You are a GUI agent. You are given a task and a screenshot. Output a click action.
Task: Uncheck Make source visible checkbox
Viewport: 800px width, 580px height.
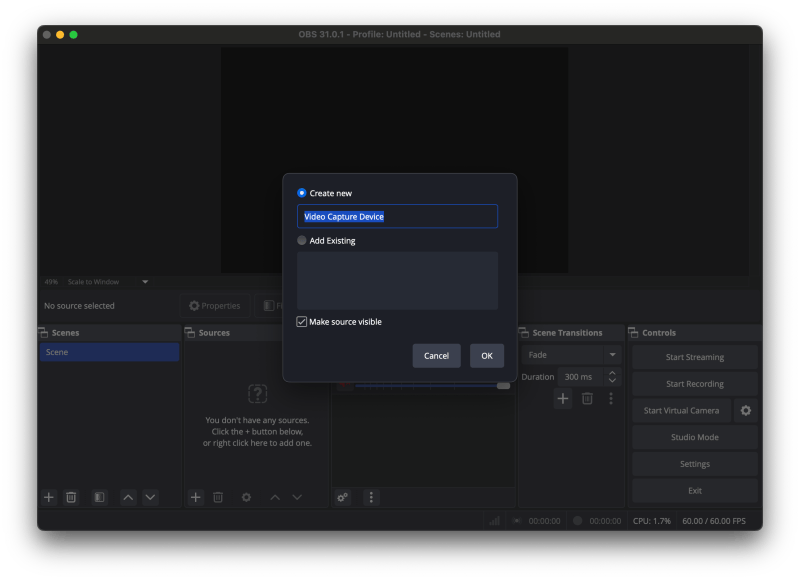tap(302, 321)
